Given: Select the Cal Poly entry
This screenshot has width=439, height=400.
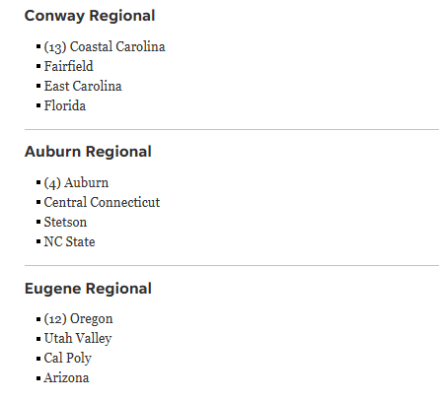Looking at the screenshot, I should click(68, 358).
